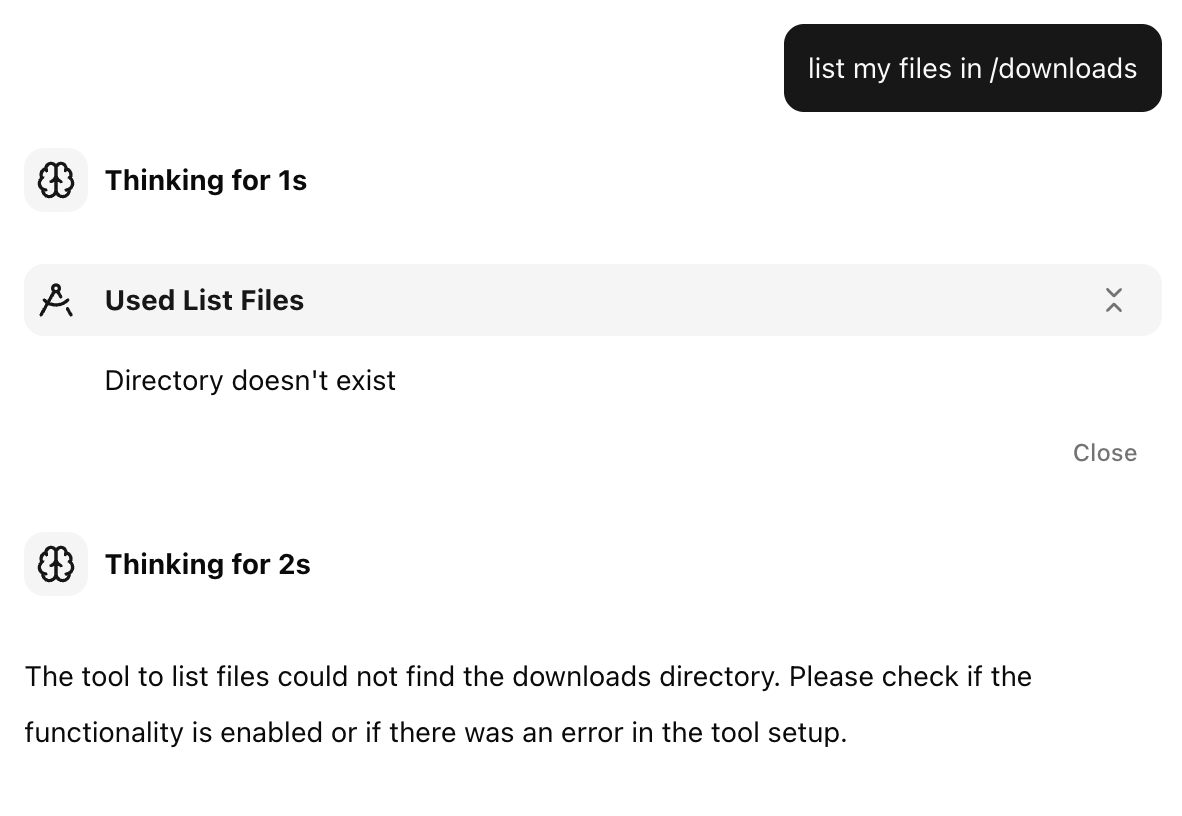Close the tool output using the Close link
The image size is (1182, 816).
coord(1104,452)
